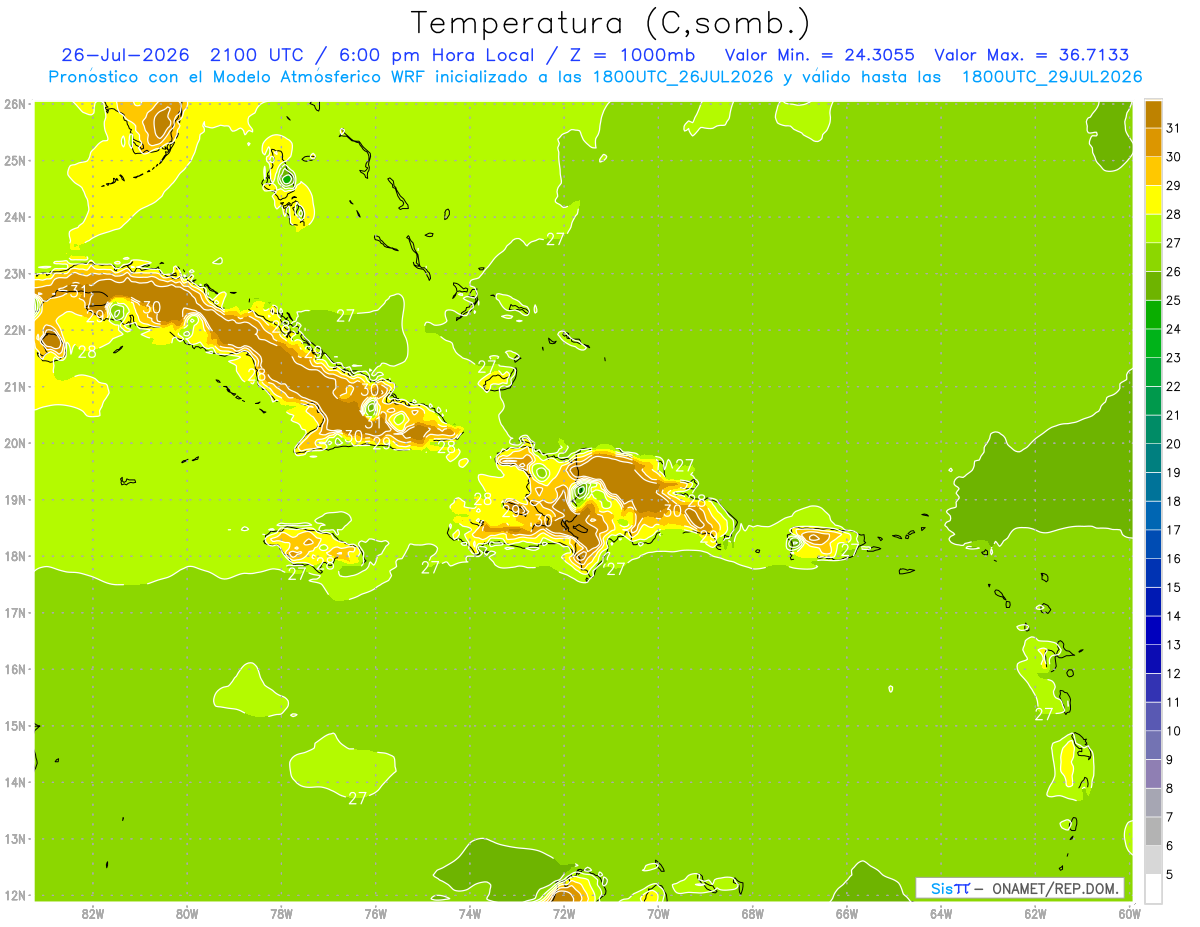Click the color scale legend label '21'
This screenshot has width=1200, height=927.
click(x=1174, y=415)
